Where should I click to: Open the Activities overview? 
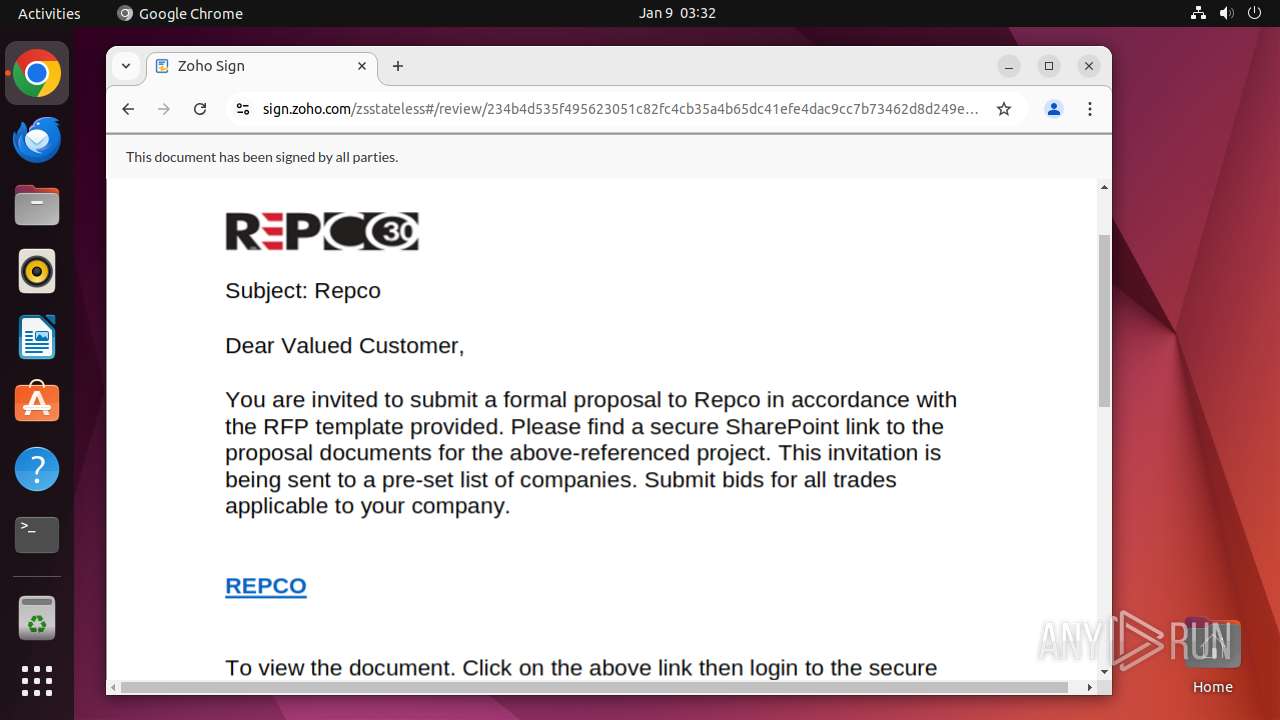point(49,13)
